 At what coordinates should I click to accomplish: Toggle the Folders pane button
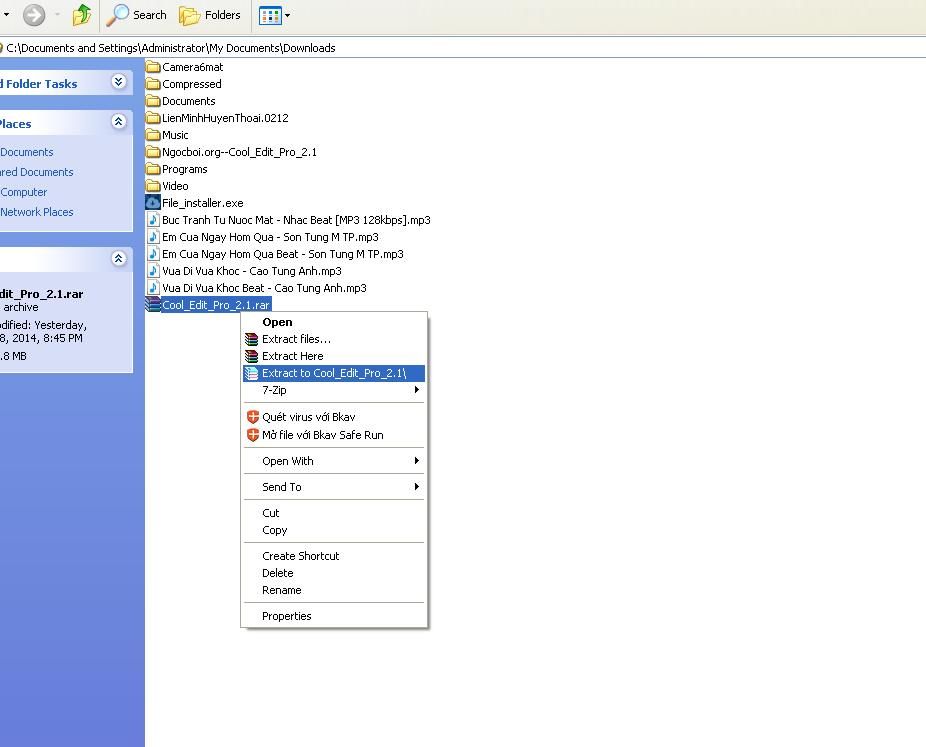(x=210, y=15)
